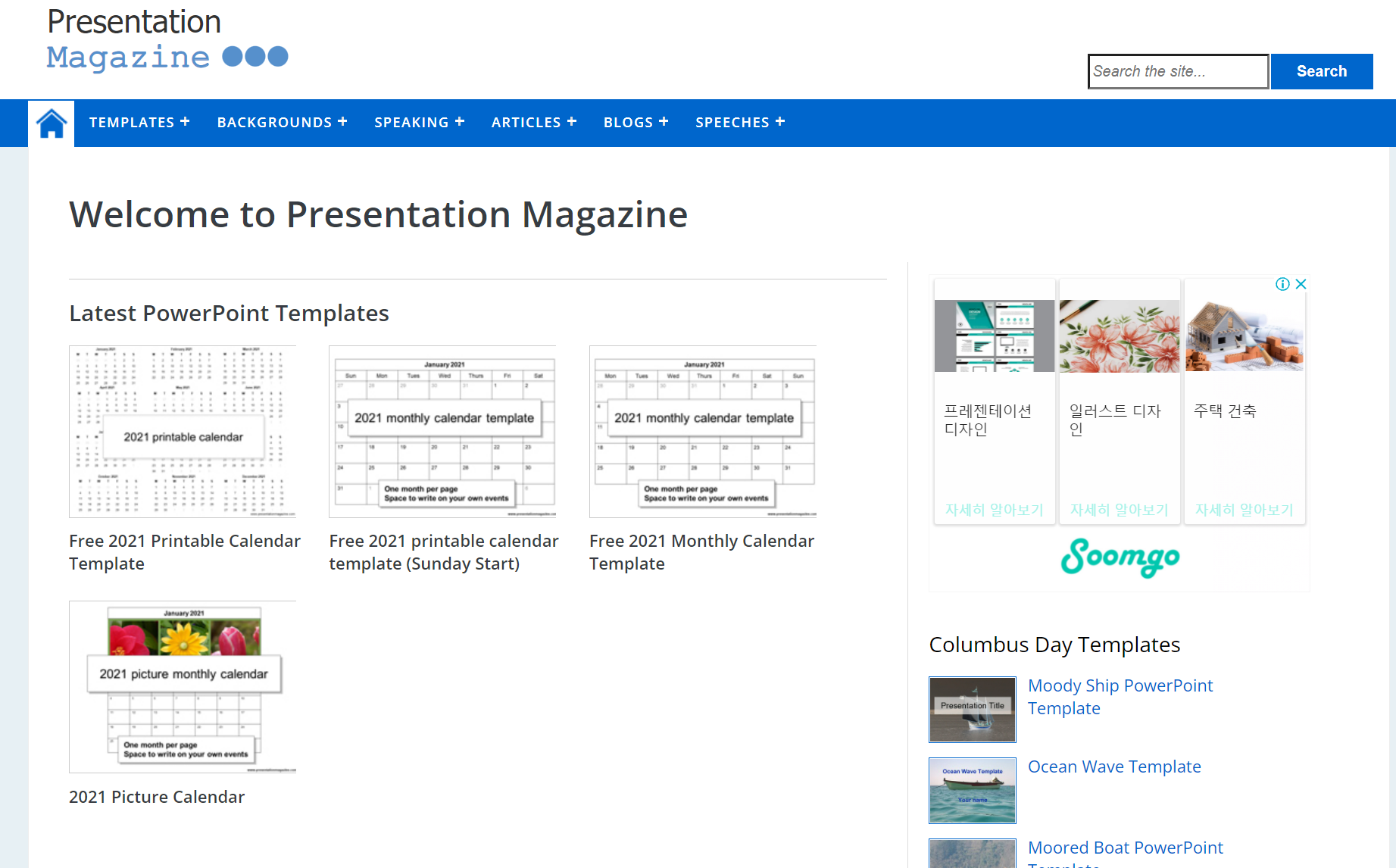Expand the Blogs menu
This screenshot has height=868, width=1396.
pyautogui.click(x=636, y=122)
